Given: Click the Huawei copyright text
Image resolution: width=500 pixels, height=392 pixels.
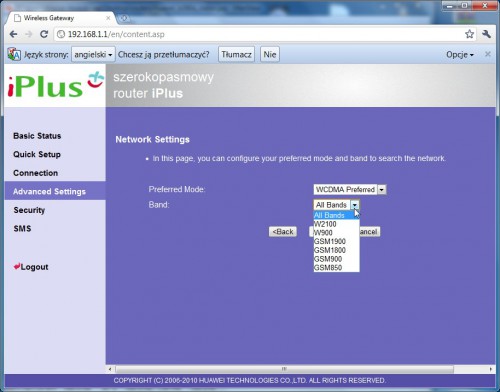Looking at the screenshot, I should pos(250,380).
